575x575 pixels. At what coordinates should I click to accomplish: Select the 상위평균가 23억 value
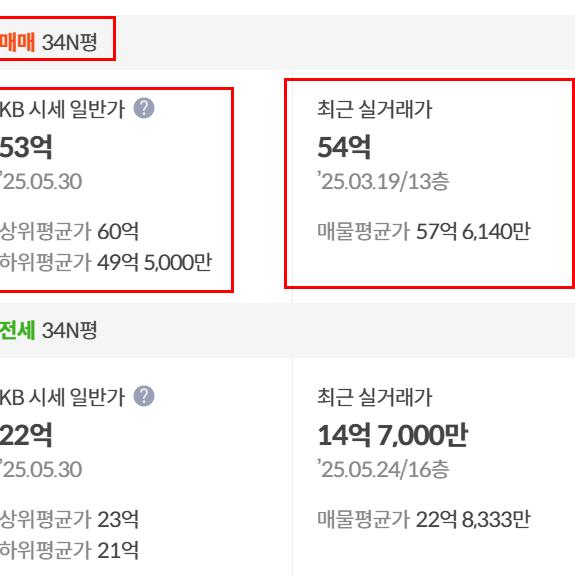point(69,519)
